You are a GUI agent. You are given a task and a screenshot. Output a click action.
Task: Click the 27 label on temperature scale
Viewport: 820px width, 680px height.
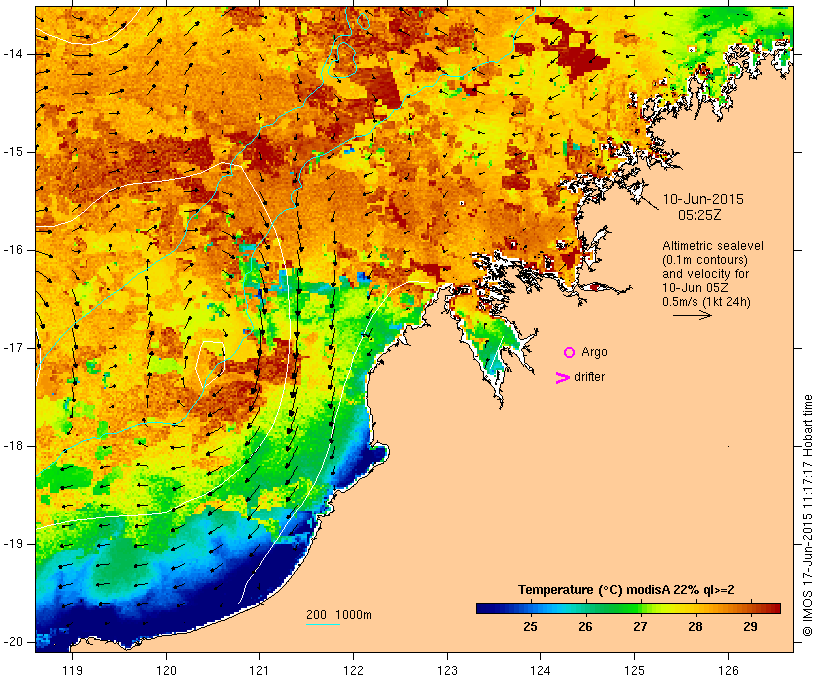click(640, 626)
